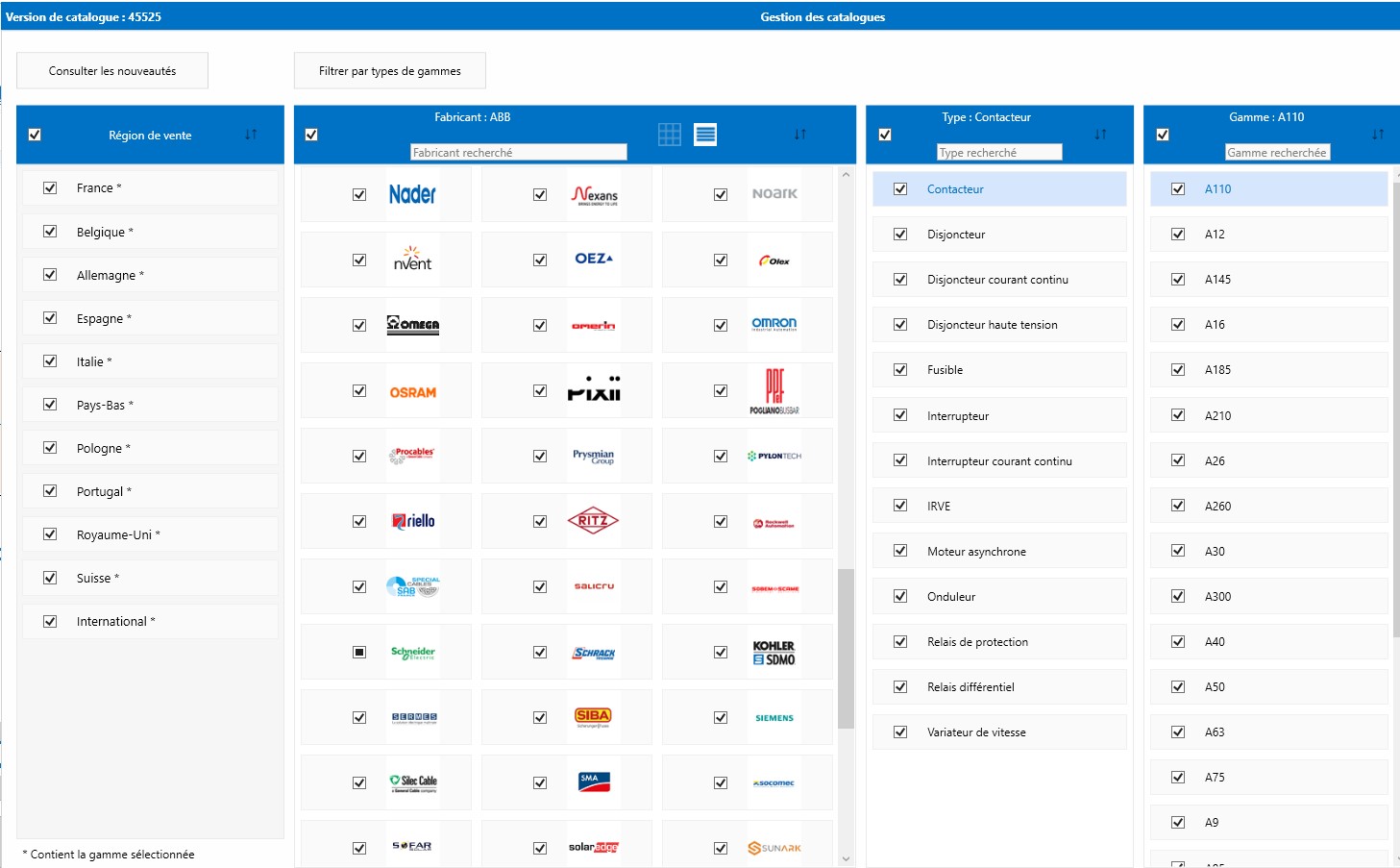Select the Siemens manufacturer logo

click(x=774, y=717)
